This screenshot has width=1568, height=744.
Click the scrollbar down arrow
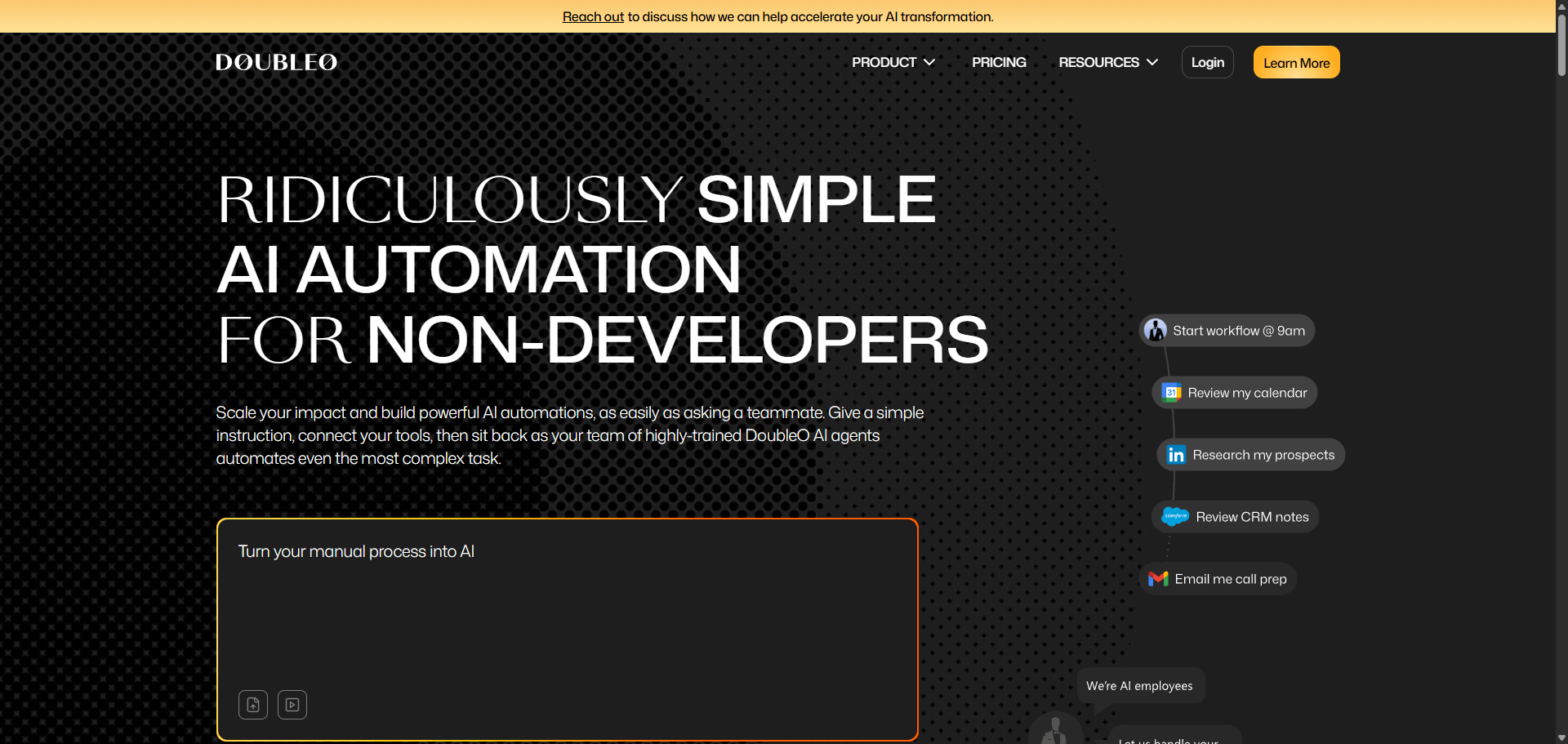[x=1561, y=737]
